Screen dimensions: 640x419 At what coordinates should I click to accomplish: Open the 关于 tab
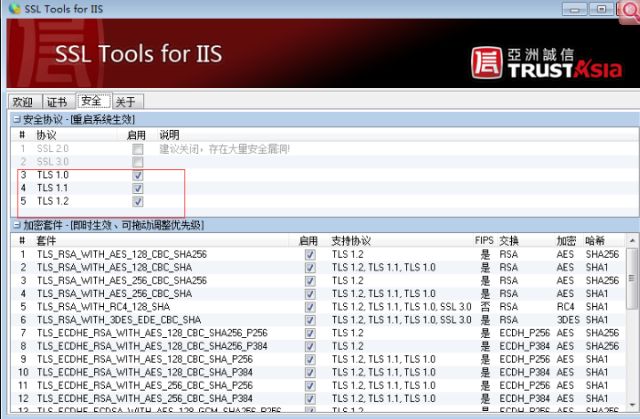tap(127, 102)
